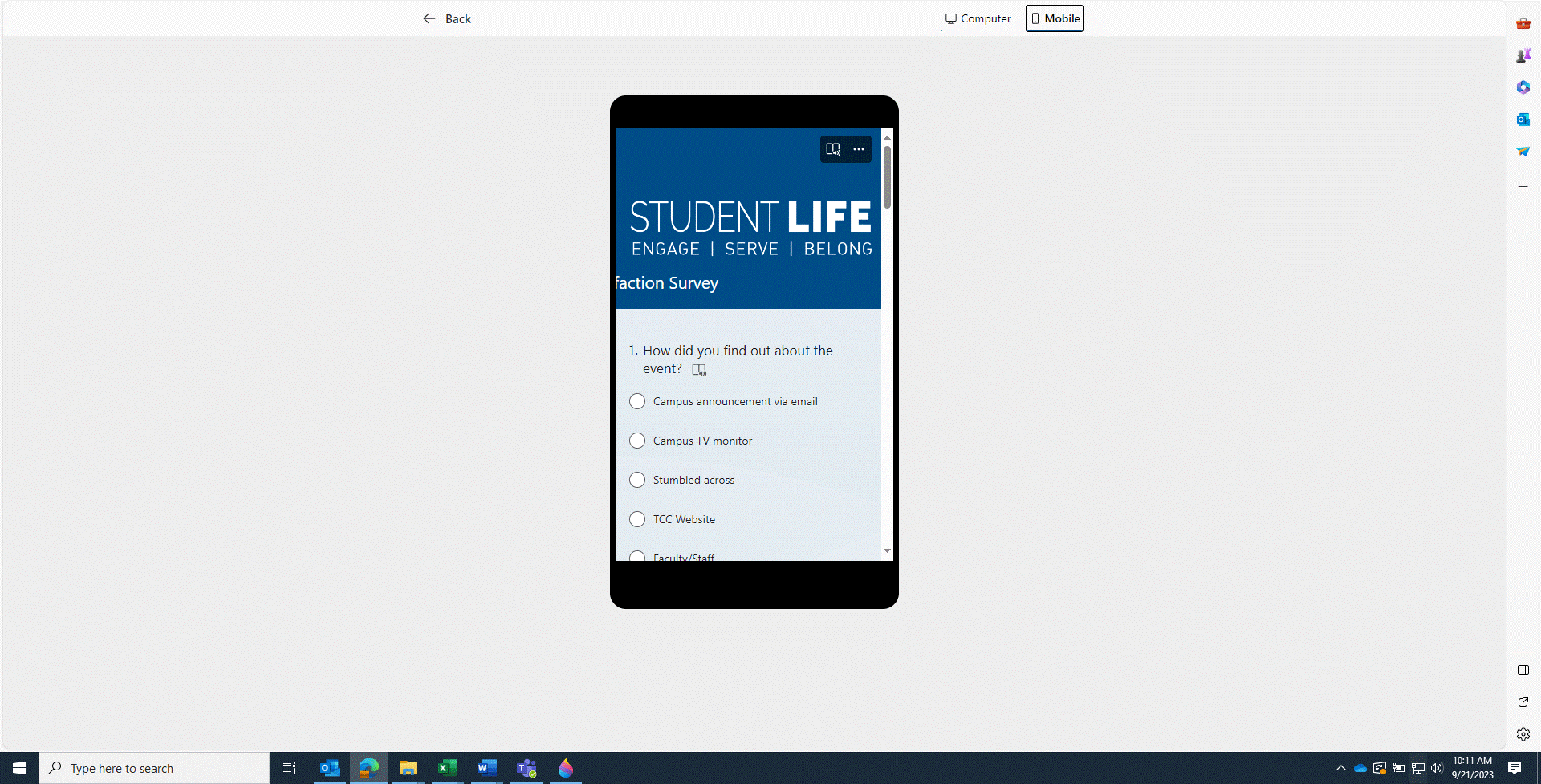Open Outlook from the taskbar
This screenshot has height=784, width=1541.
[329, 768]
